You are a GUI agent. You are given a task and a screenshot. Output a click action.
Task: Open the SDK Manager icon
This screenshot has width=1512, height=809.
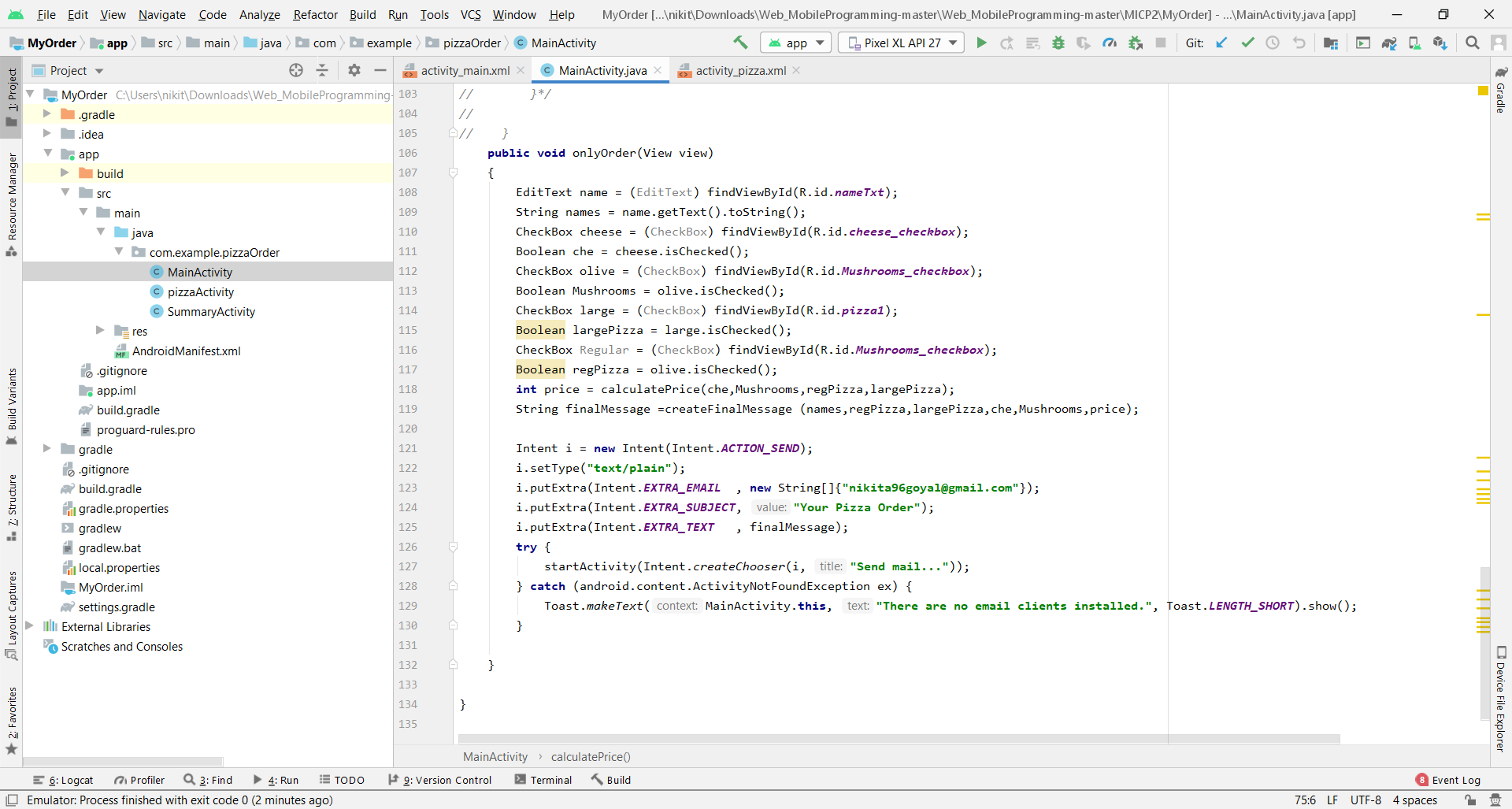click(x=1440, y=43)
